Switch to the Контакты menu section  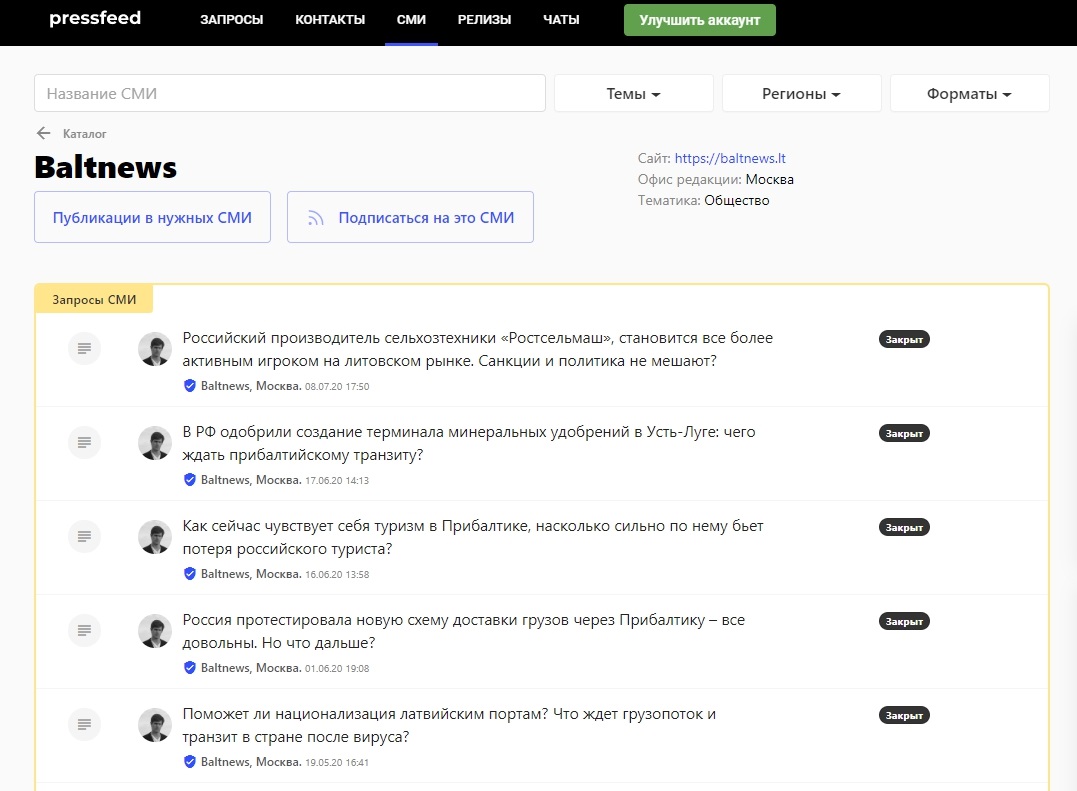point(330,20)
